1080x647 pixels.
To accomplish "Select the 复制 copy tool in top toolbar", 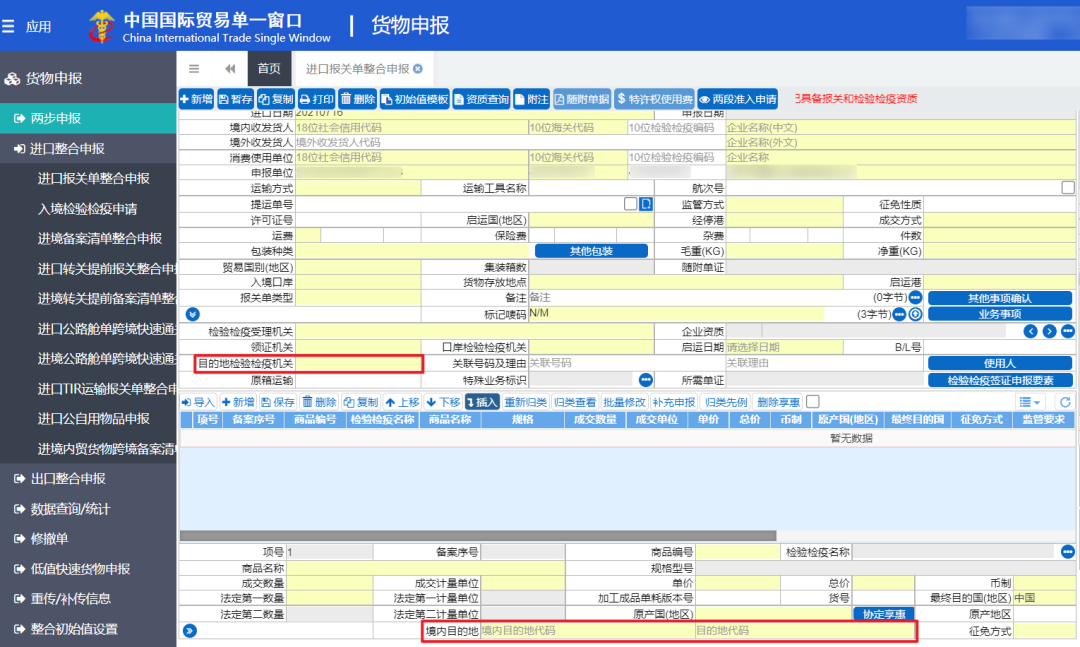I will [275, 99].
